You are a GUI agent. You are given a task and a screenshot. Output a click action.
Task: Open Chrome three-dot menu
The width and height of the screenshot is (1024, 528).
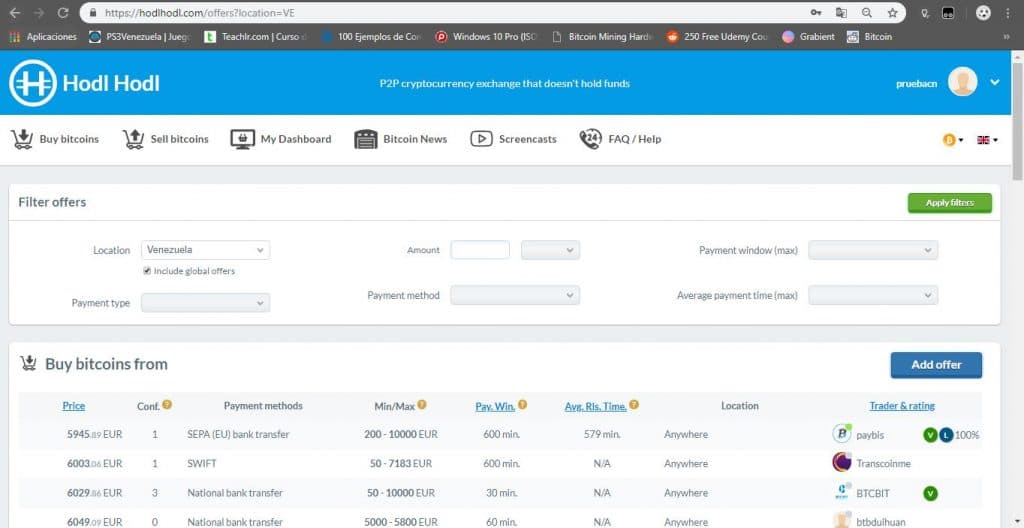(x=1008, y=12)
